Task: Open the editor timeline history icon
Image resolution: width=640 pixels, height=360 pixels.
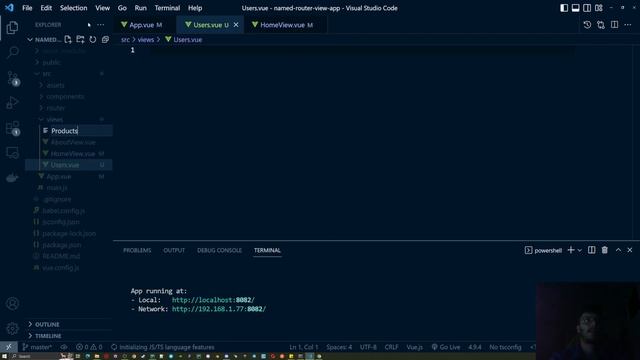Action: tap(587, 25)
